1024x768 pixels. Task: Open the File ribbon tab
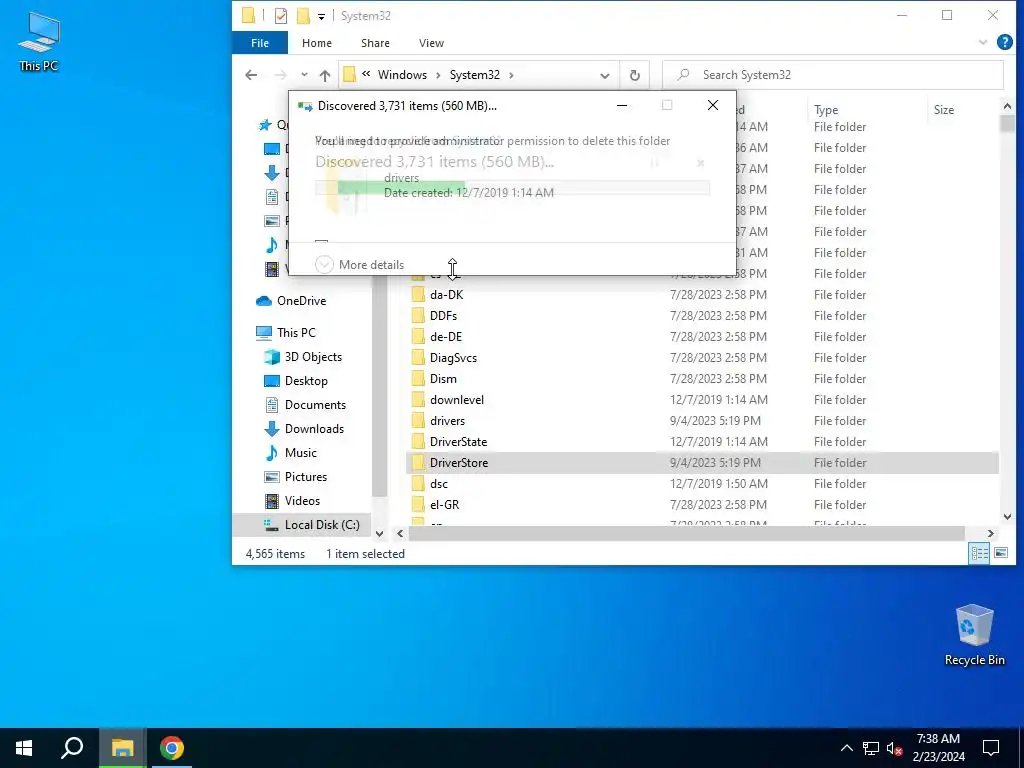pos(260,43)
